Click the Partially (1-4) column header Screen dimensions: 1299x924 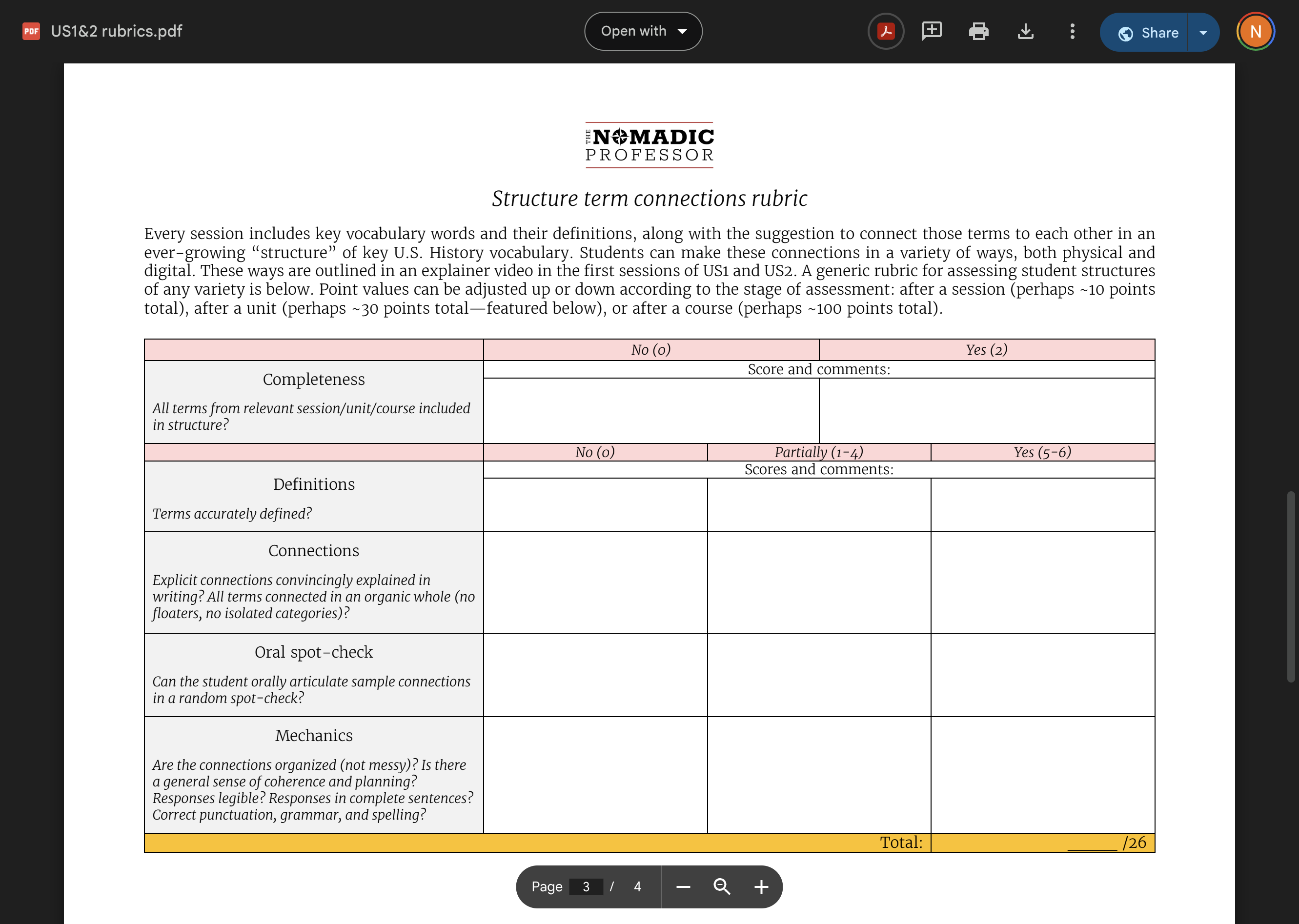(819, 452)
